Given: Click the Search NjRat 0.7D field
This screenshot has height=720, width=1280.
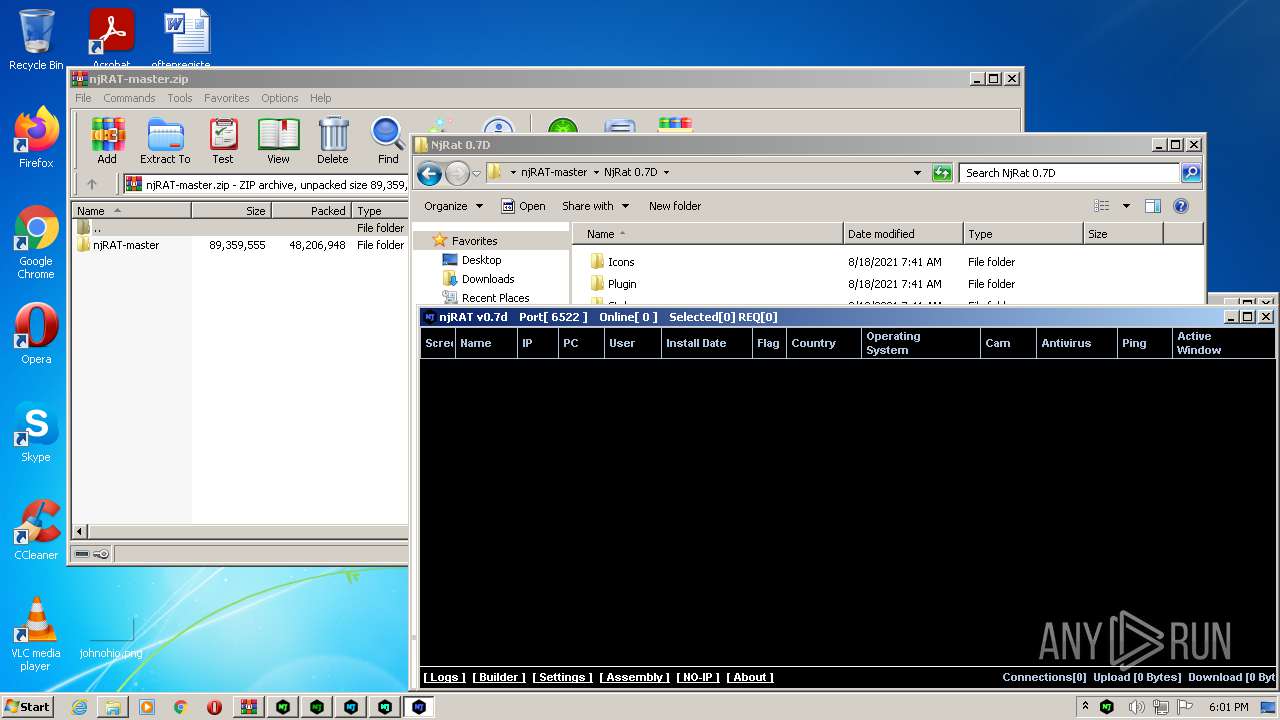Looking at the screenshot, I should click(x=1068, y=173).
